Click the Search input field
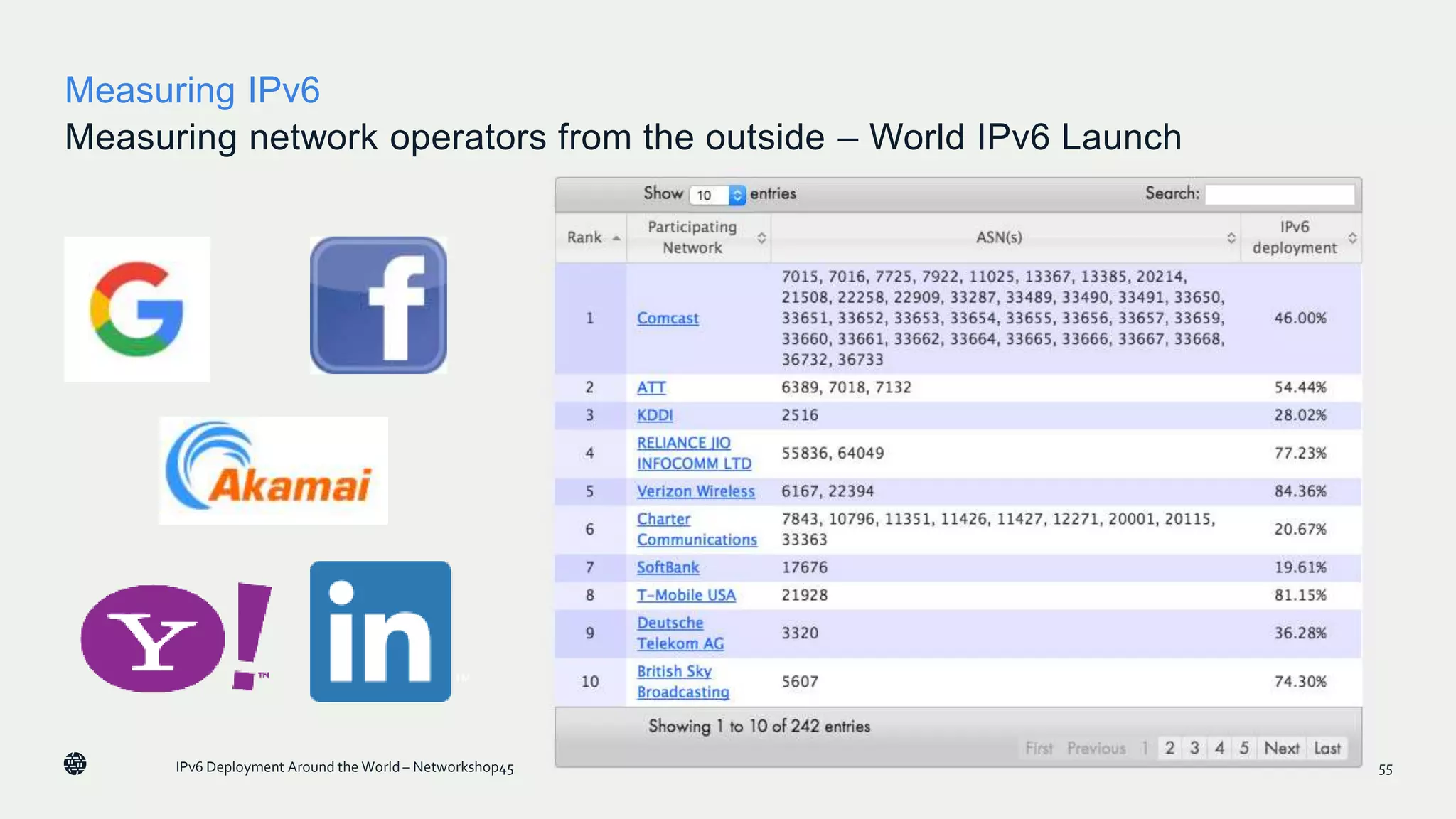 point(1280,194)
